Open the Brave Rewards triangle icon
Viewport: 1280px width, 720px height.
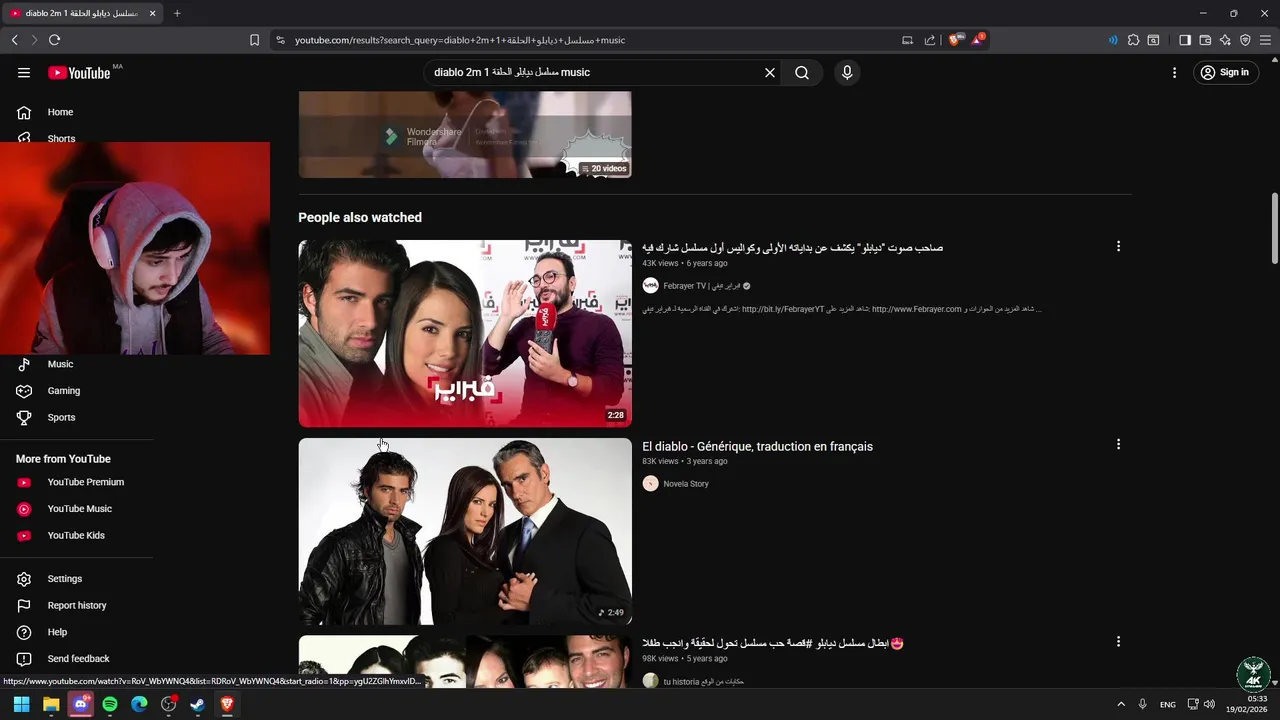pos(979,40)
